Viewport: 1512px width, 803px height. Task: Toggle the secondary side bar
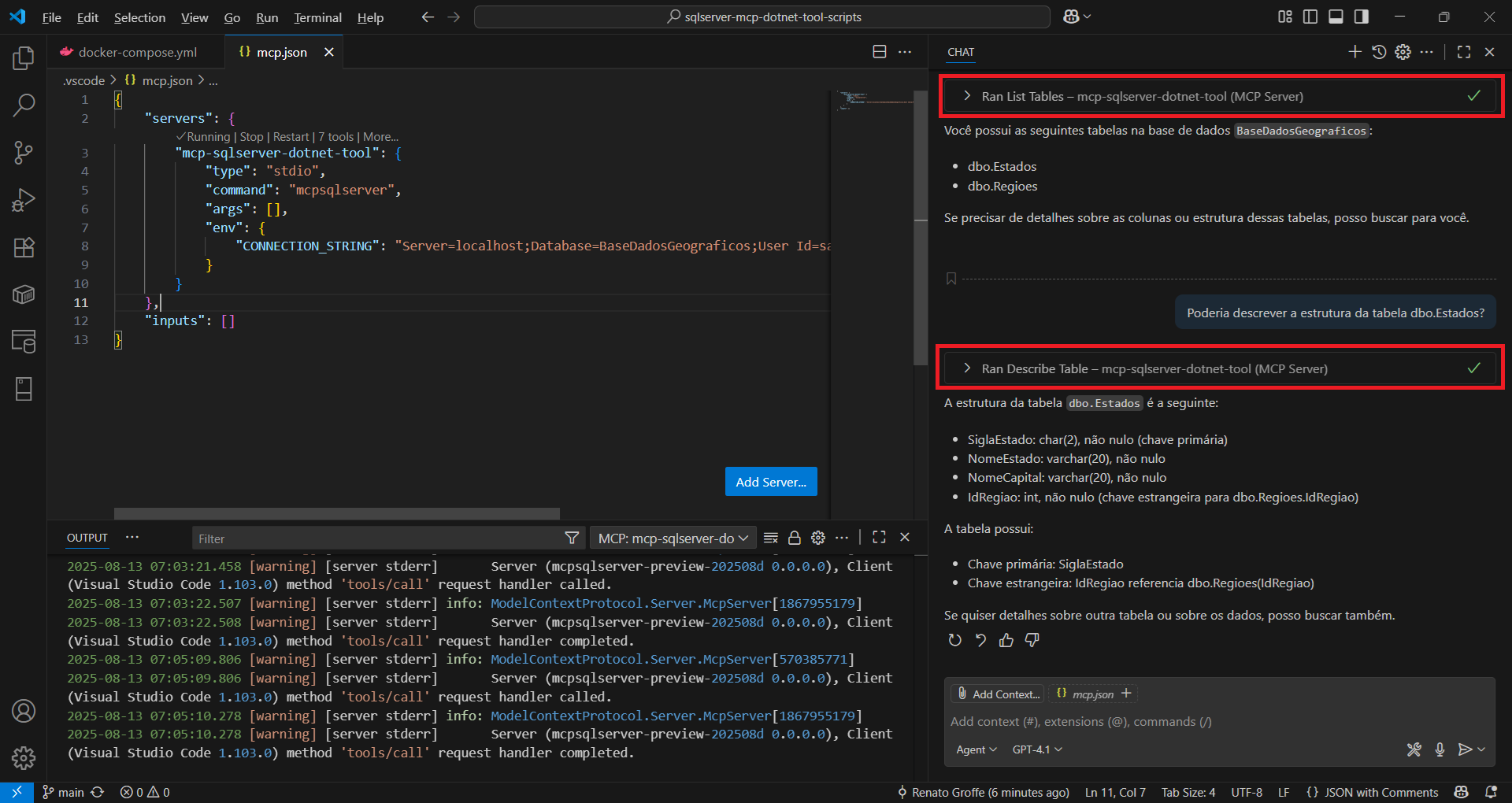[x=1362, y=17]
